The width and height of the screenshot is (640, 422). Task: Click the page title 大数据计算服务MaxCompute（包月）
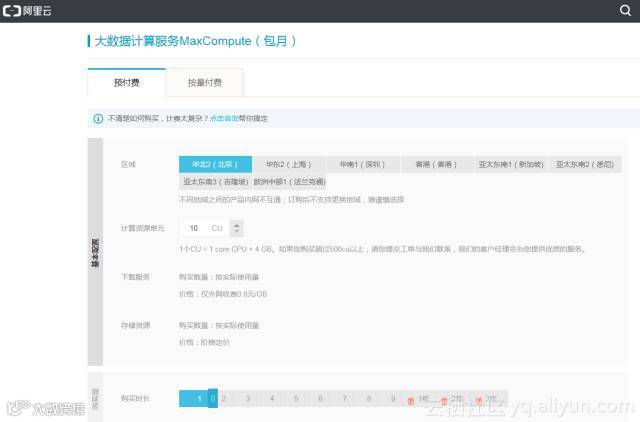[195, 41]
